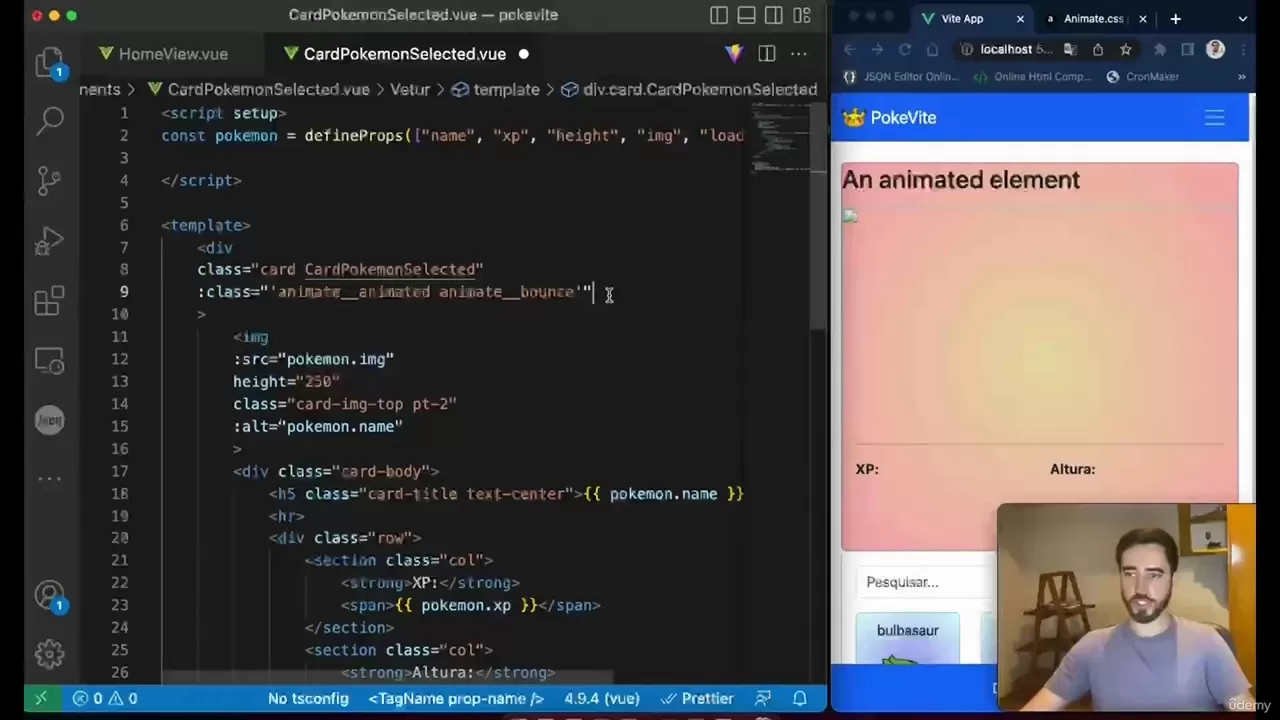Open the Remote Explorer sidebar icon
This screenshot has height=720, width=1280.
point(50,360)
